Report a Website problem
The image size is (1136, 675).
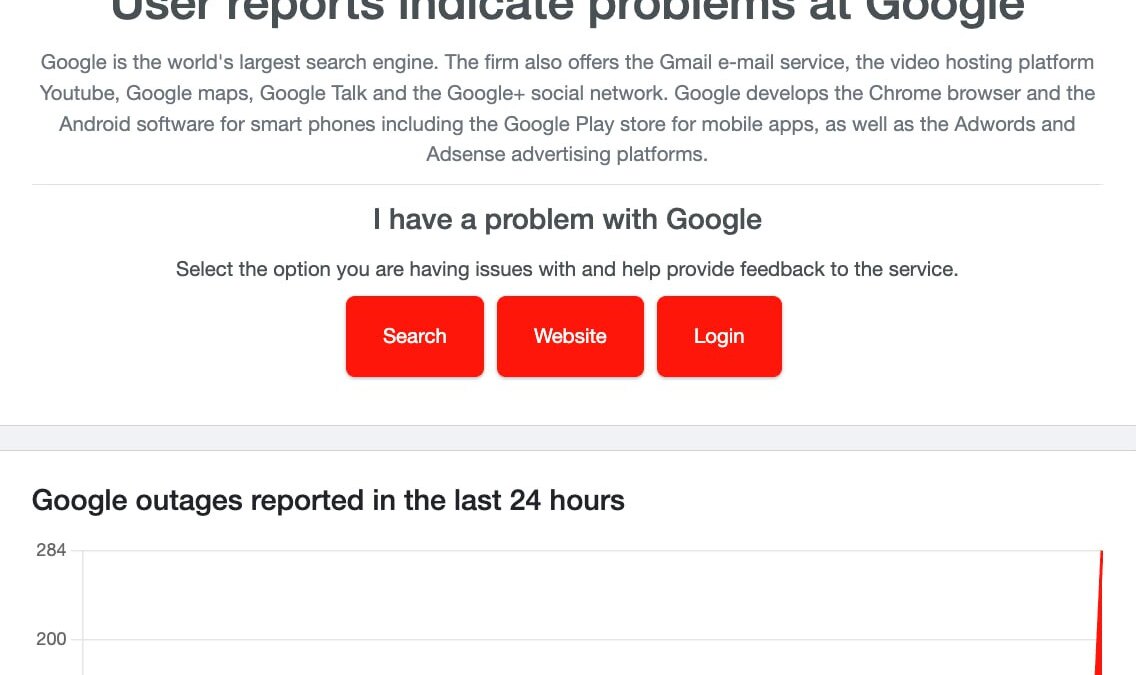click(x=570, y=337)
